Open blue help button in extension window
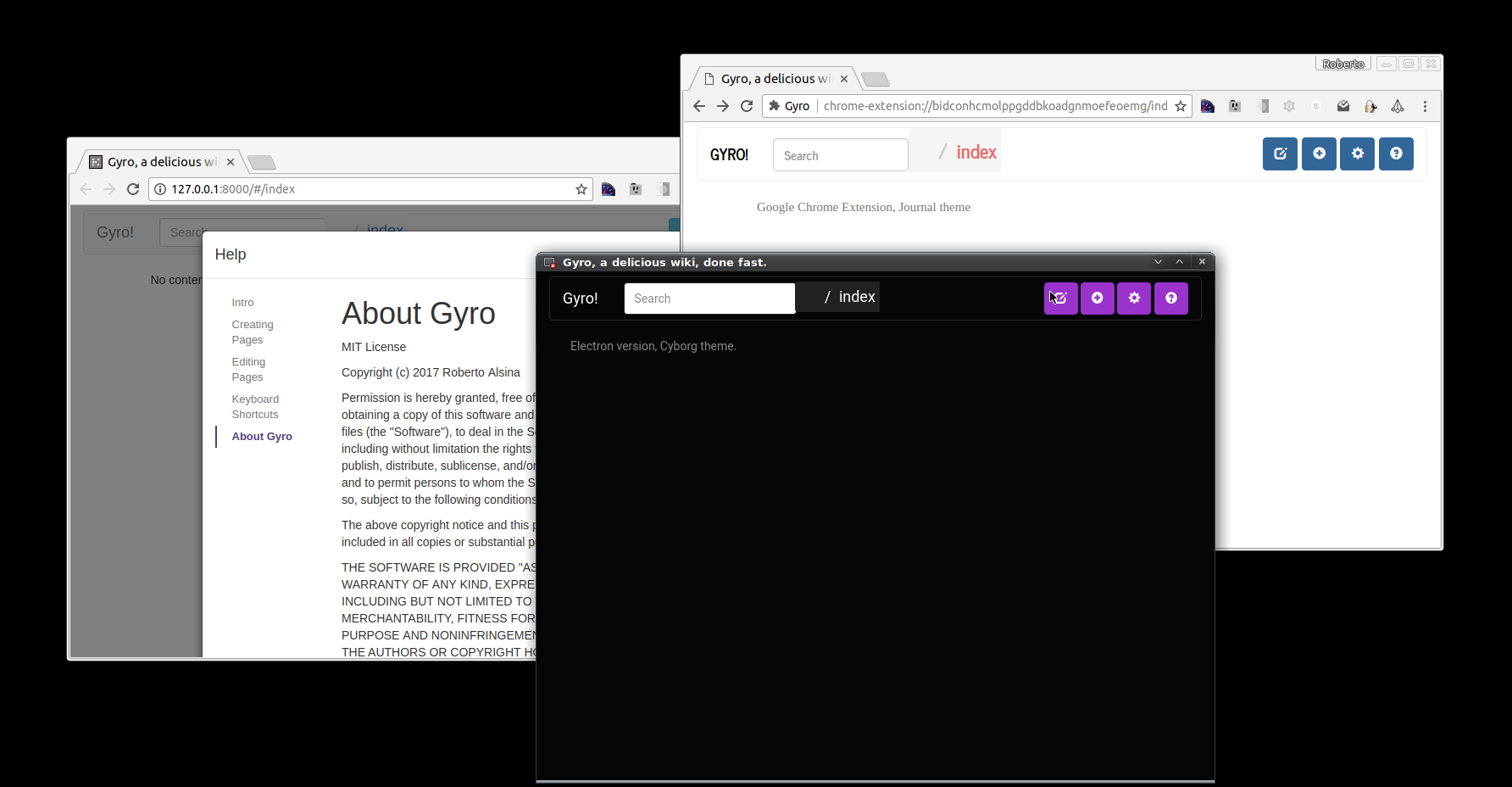Image resolution: width=1512 pixels, height=787 pixels. [1396, 154]
